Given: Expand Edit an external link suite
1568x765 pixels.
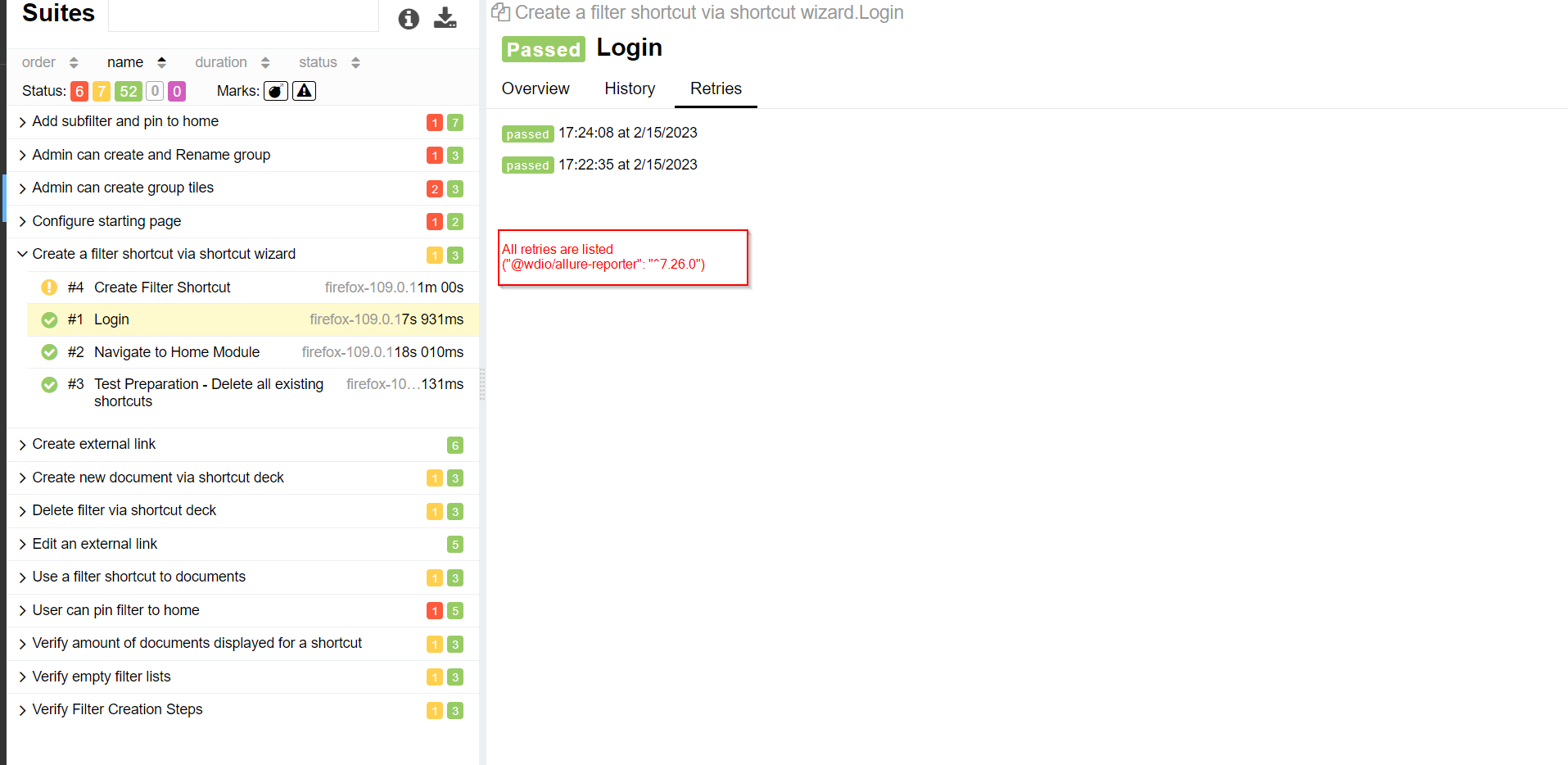Looking at the screenshot, I should (x=242, y=544).
